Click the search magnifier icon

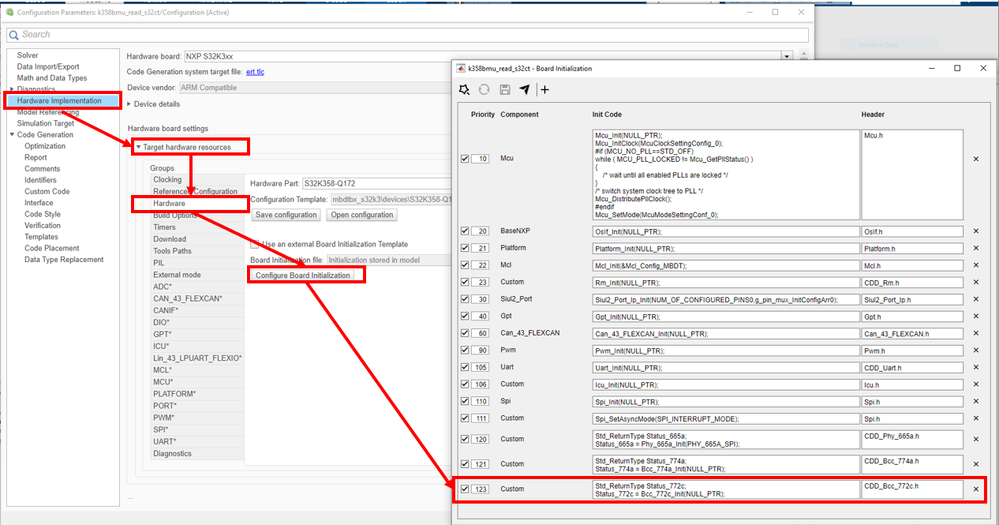pyautogui.click(x=13, y=35)
